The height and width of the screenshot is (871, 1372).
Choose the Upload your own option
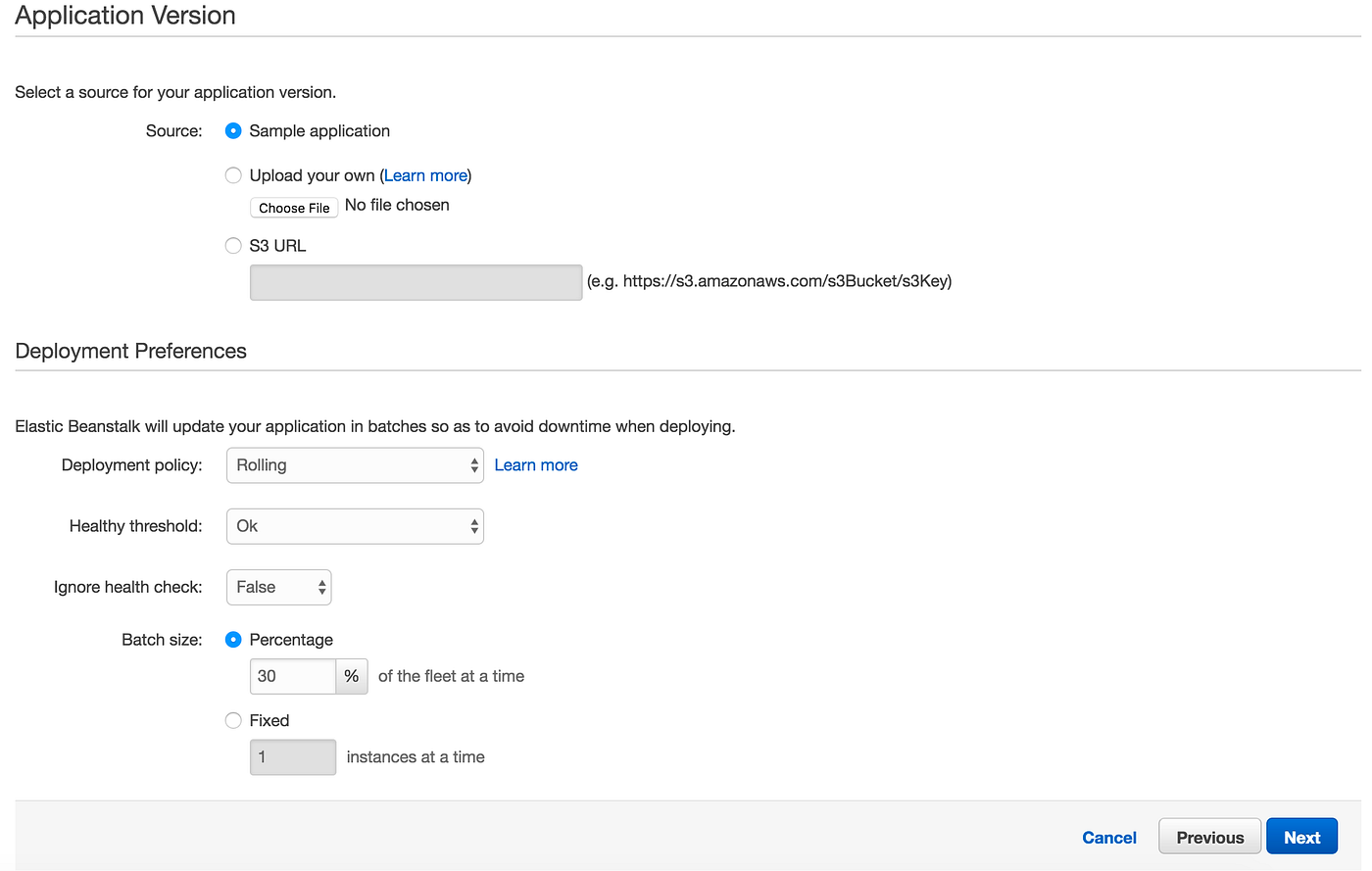pos(232,175)
